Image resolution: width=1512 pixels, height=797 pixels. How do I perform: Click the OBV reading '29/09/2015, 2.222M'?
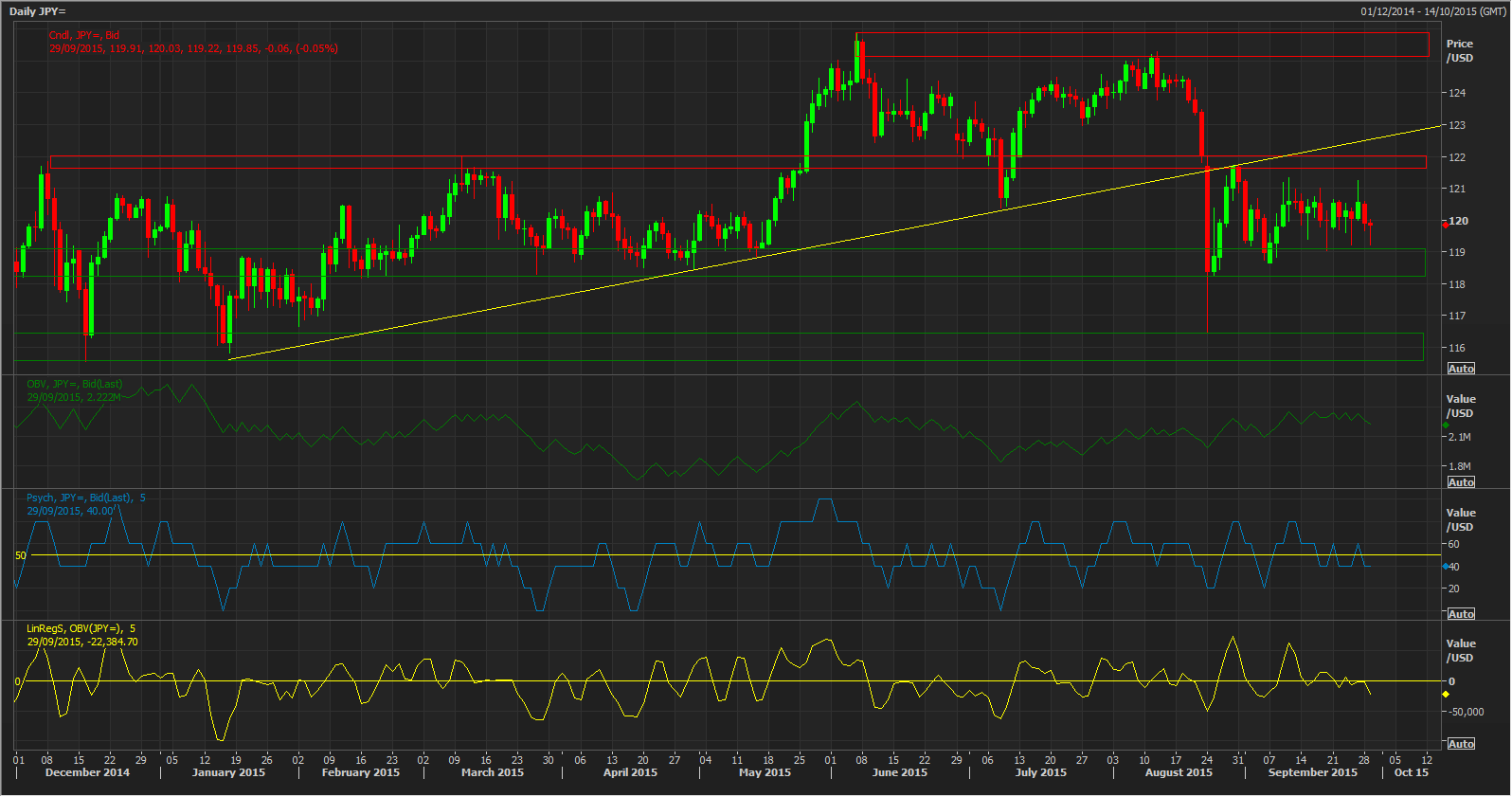click(x=74, y=397)
